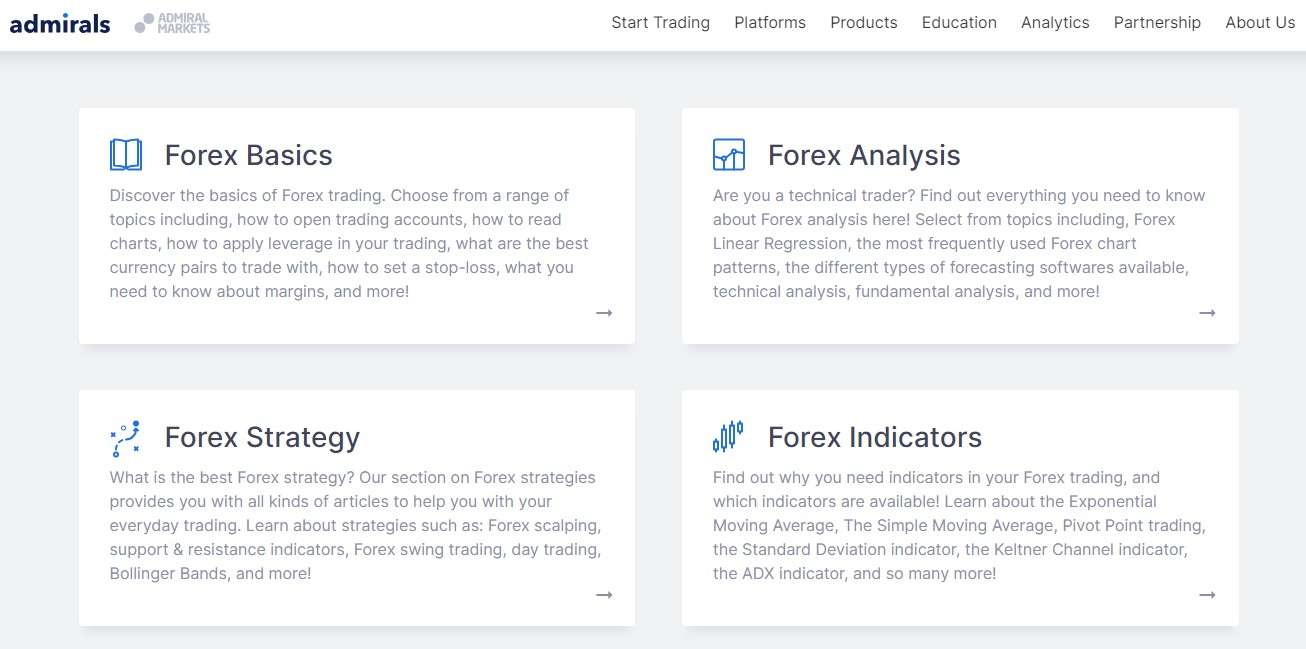Follow the arrow in the Forex Indicators card
This screenshot has height=649, width=1306.
[x=1207, y=595]
